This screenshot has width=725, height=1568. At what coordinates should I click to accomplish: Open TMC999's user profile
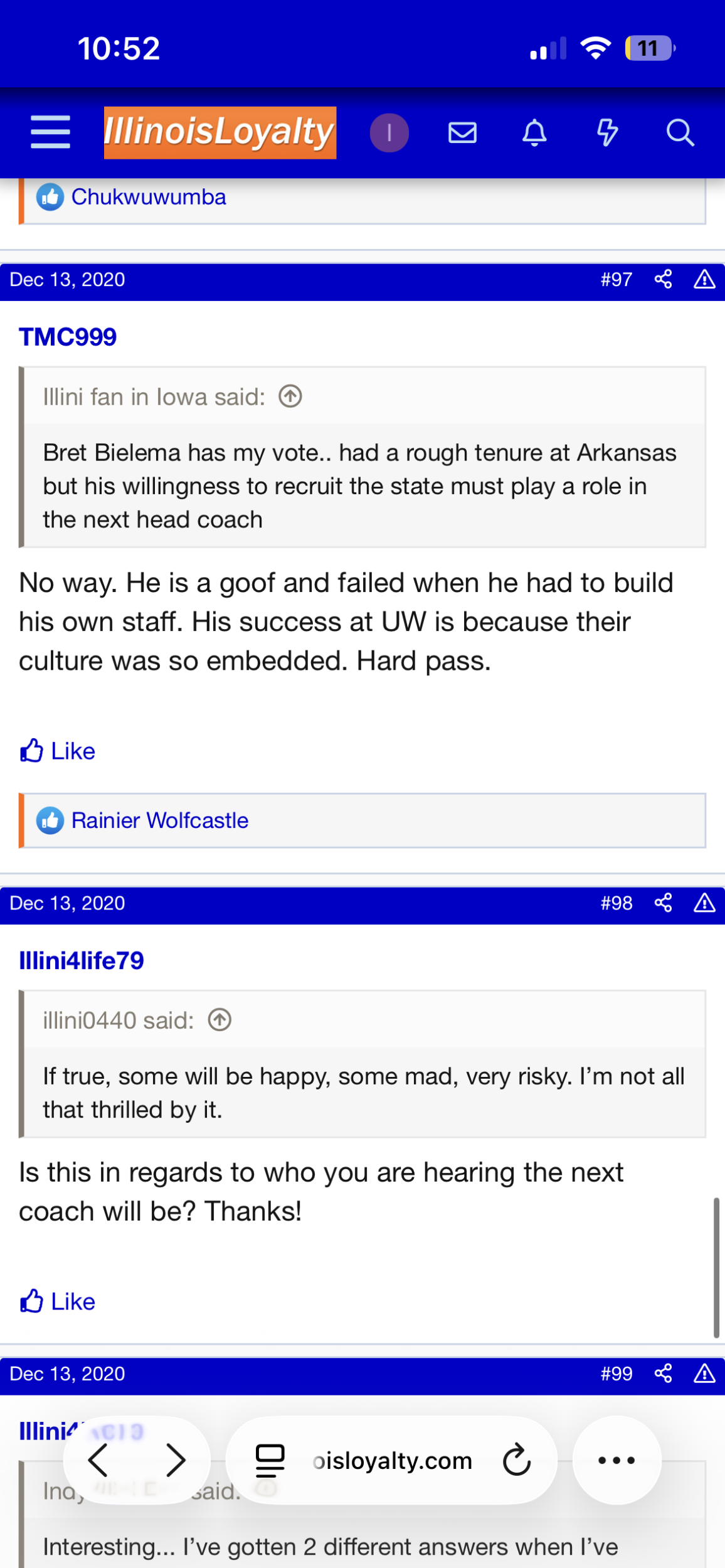point(68,337)
